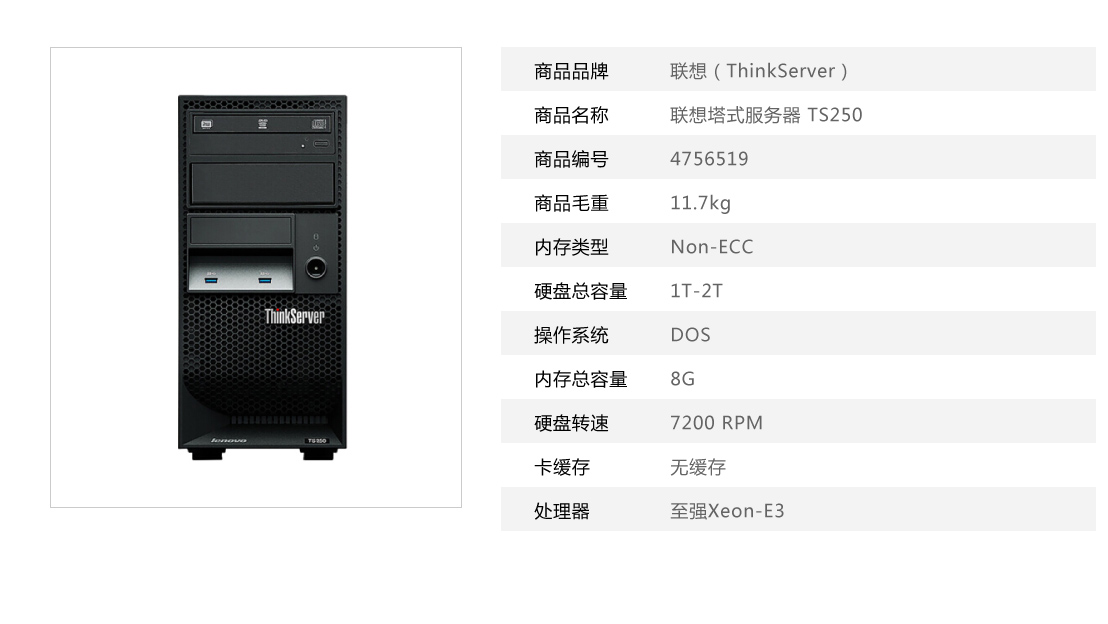This screenshot has width=1108, height=624.
Task: Click the cache value 无缓存
Action: pos(698,467)
